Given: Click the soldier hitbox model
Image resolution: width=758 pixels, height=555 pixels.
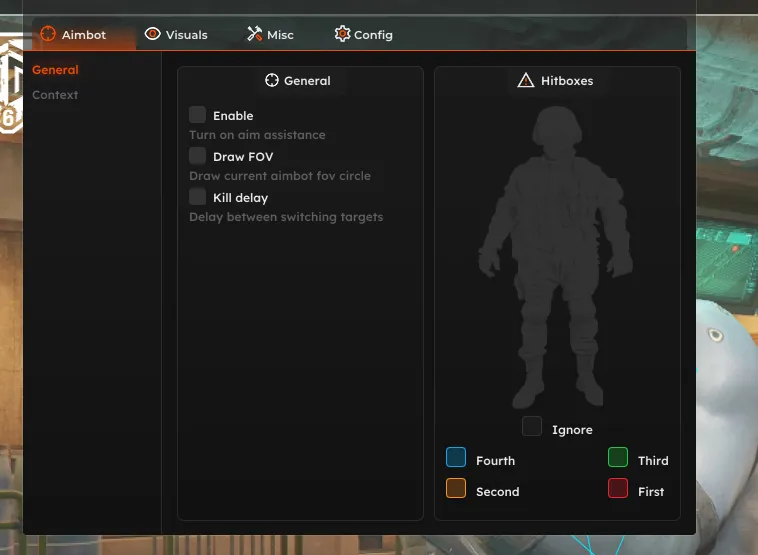Looking at the screenshot, I should (555, 257).
